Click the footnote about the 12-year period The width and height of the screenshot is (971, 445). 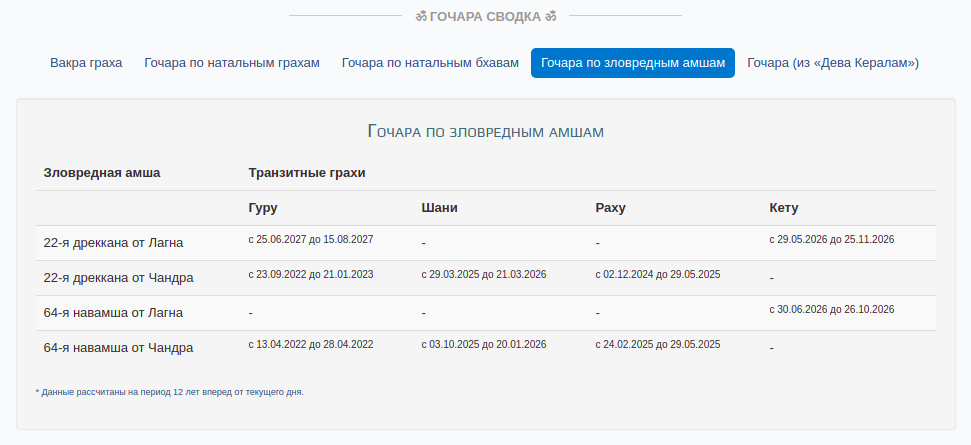coord(170,392)
